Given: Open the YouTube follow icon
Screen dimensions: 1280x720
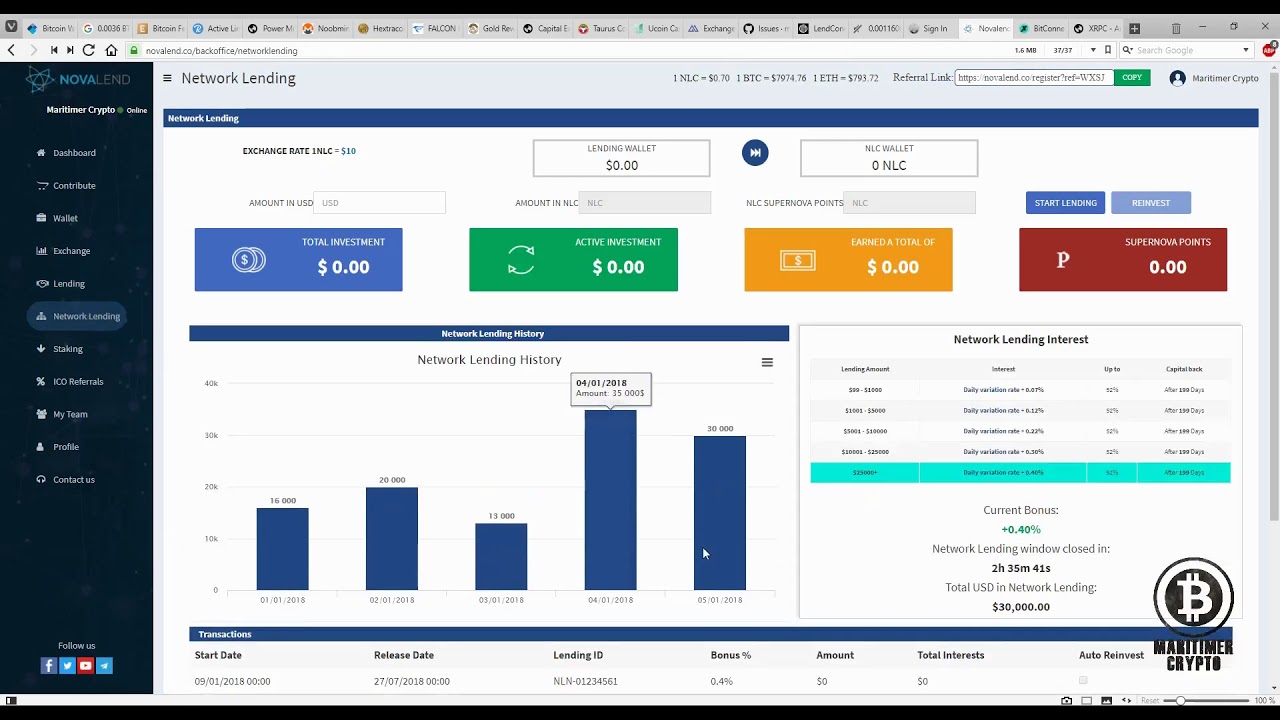Looking at the screenshot, I should (x=86, y=665).
